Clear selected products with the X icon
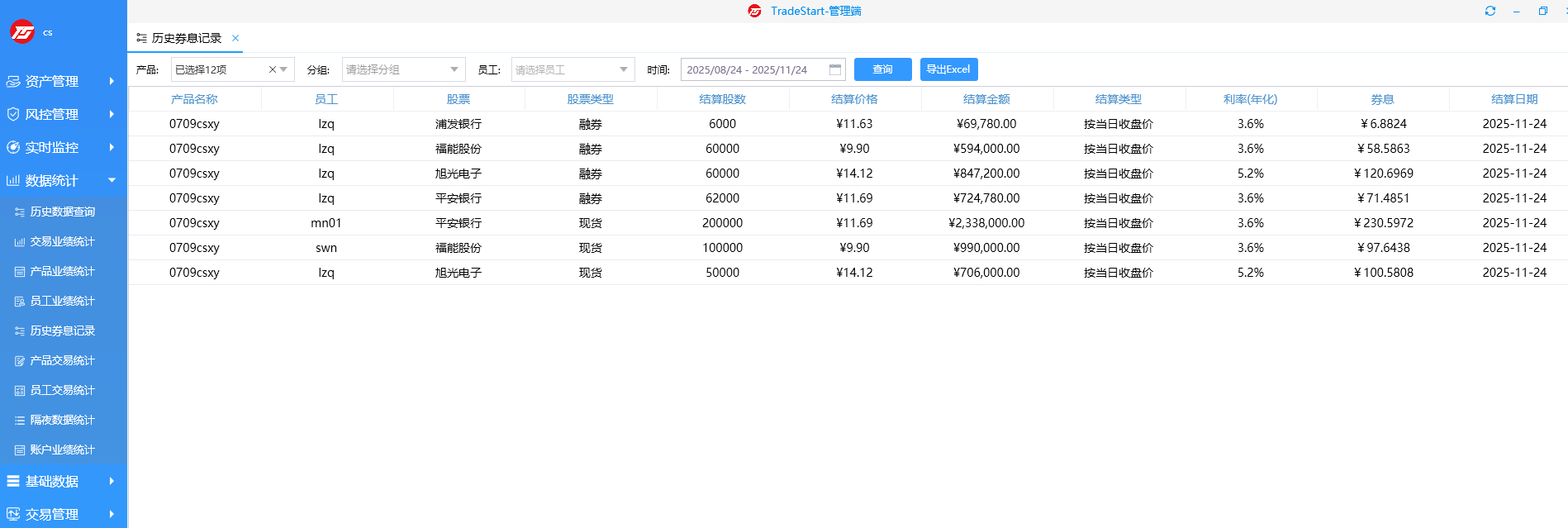This screenshot has height=528, width=1568. pyautogui.click(x=273, y=69)
